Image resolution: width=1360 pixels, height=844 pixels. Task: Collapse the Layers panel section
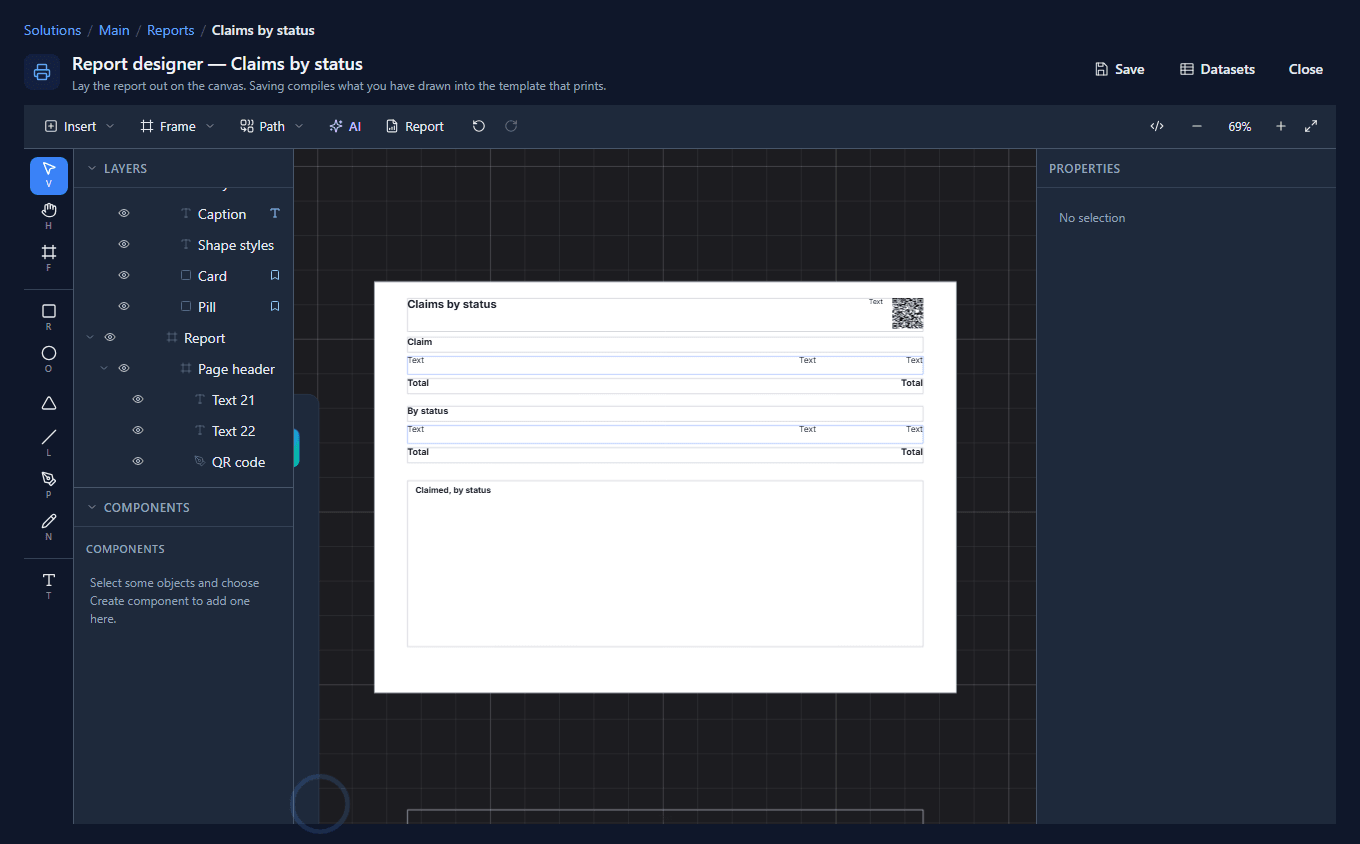pyautogui.click(x=92, y=169)
